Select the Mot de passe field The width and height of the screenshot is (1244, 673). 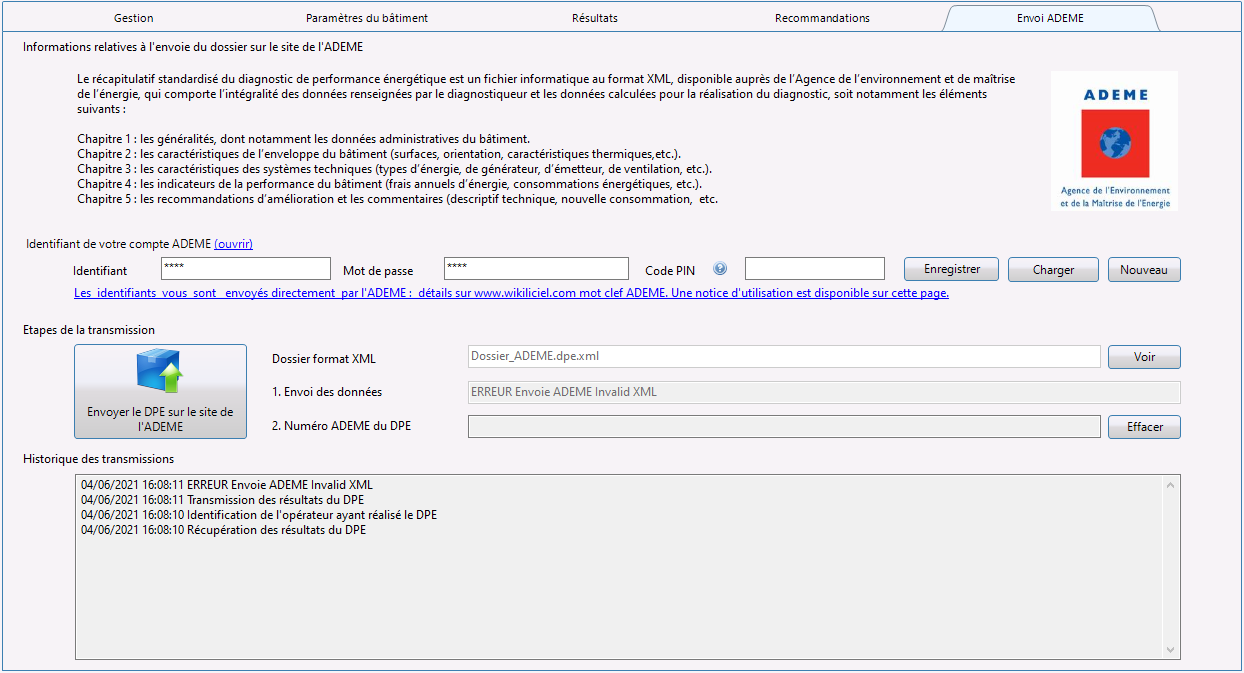click(x=536, y=267)
